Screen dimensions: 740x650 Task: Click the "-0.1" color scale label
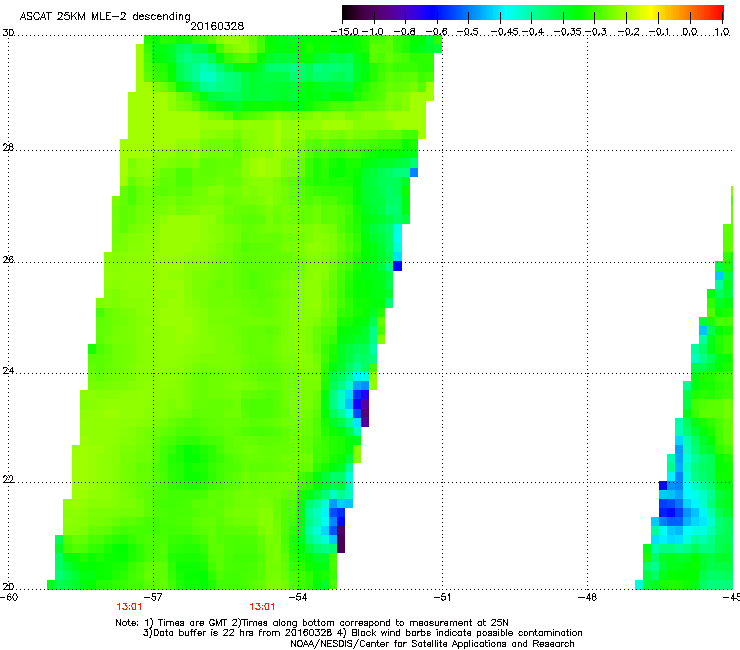660,32
